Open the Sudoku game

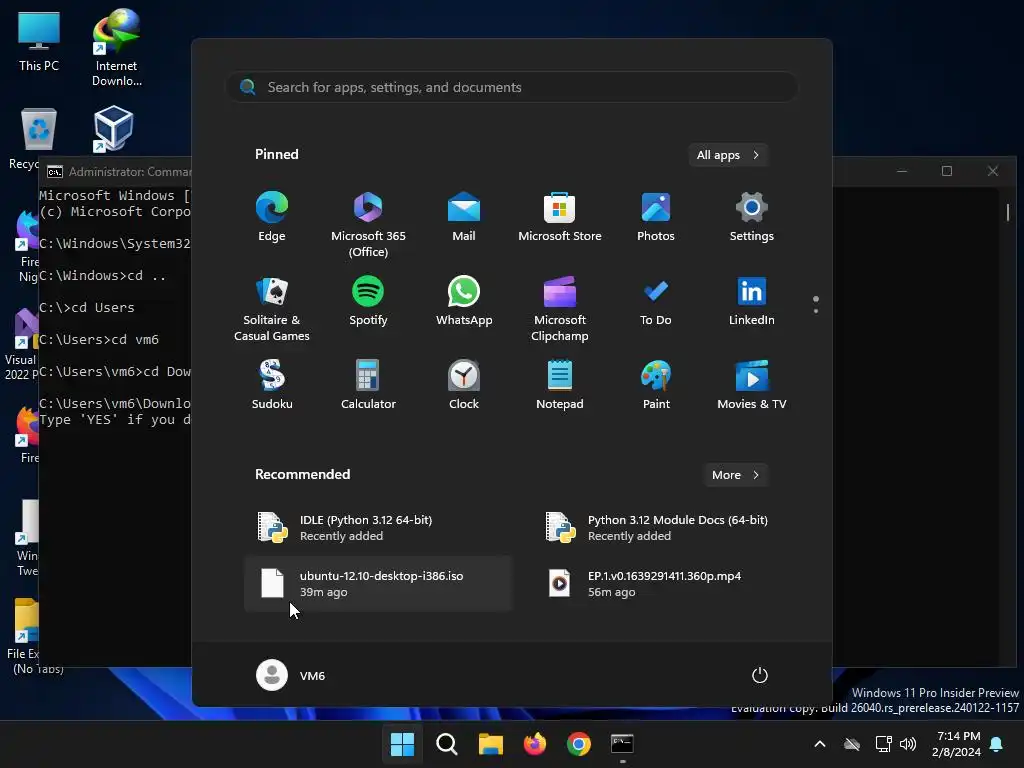click(x=272, y=385)
